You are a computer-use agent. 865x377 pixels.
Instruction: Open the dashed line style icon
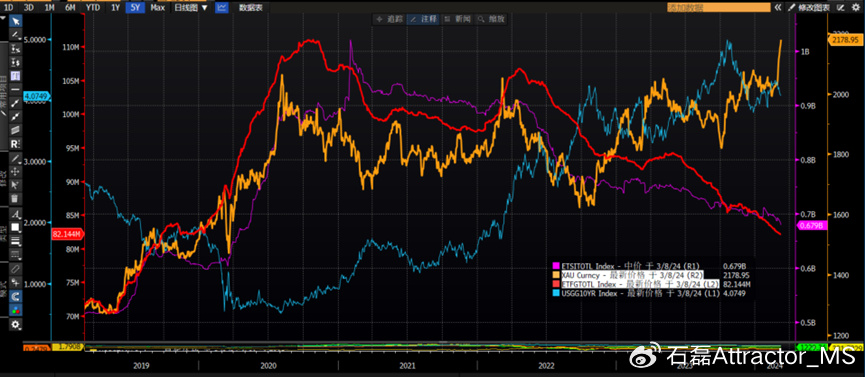15,254
